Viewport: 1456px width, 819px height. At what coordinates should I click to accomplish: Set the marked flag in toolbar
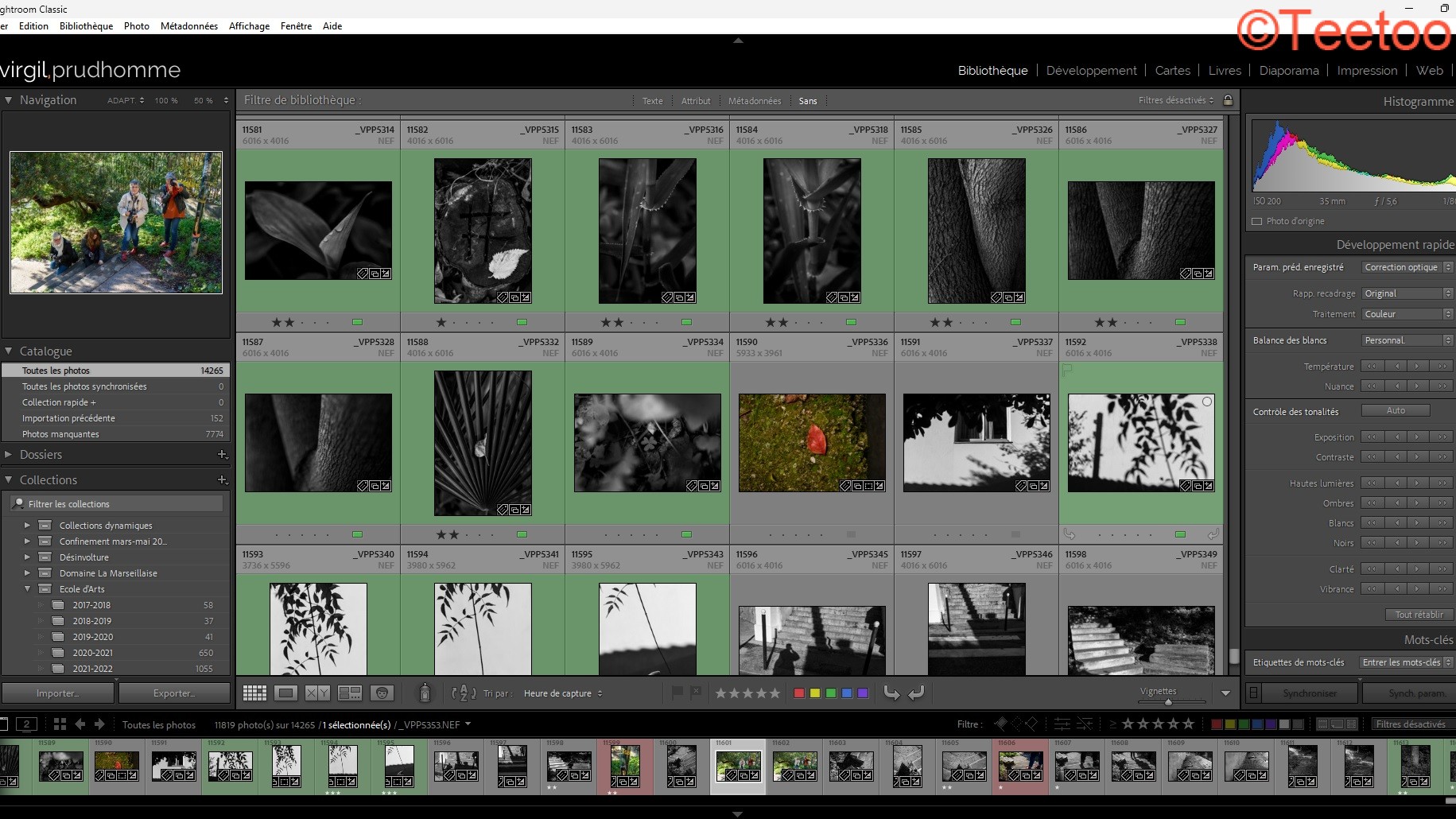677,693
